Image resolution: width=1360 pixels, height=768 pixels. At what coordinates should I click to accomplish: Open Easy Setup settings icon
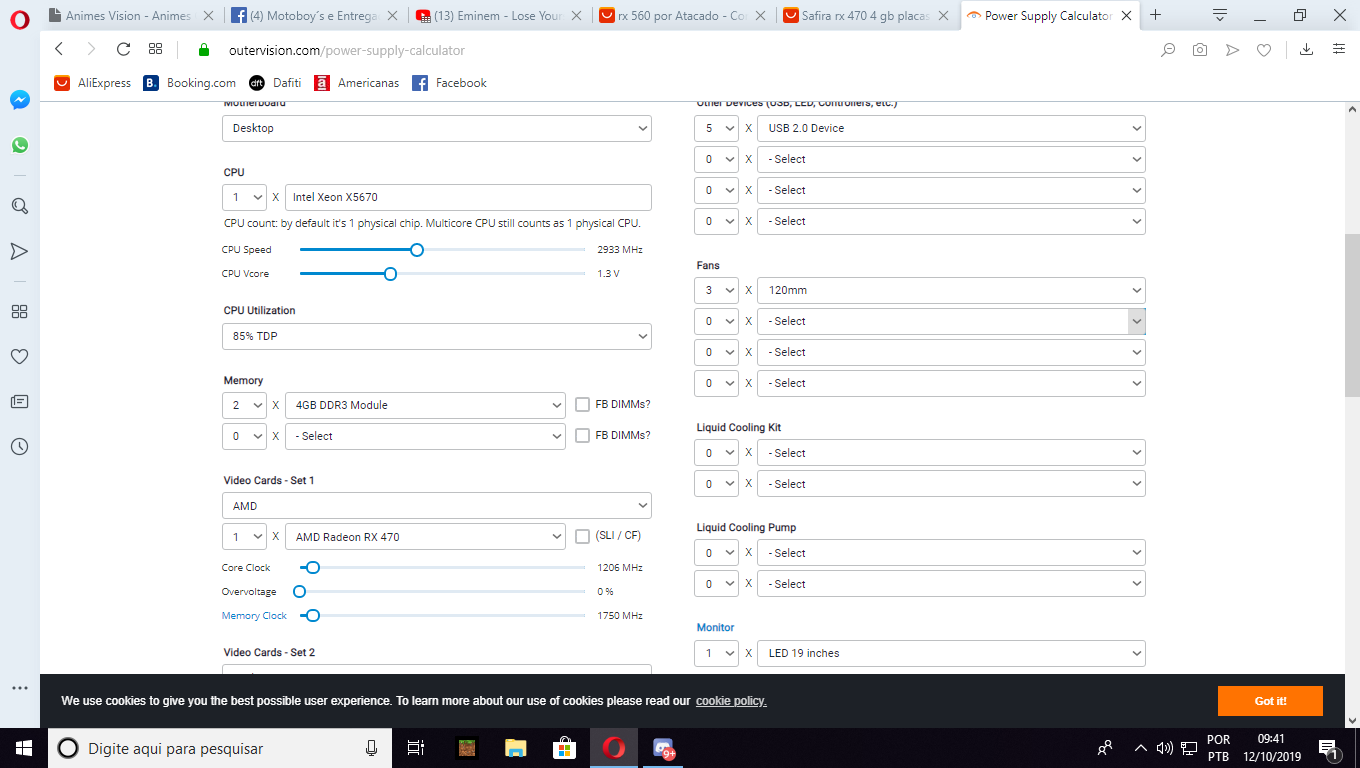coord(1339,50)
